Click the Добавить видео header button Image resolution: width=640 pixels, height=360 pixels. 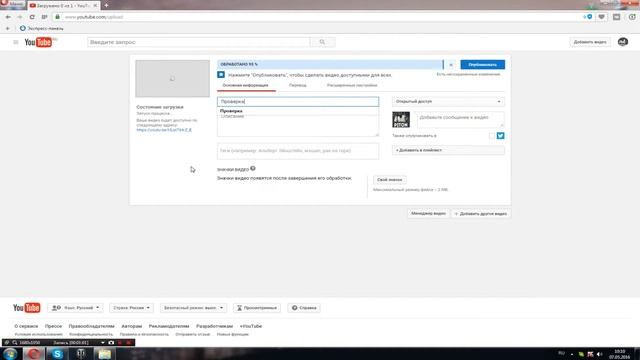[590, 42]
